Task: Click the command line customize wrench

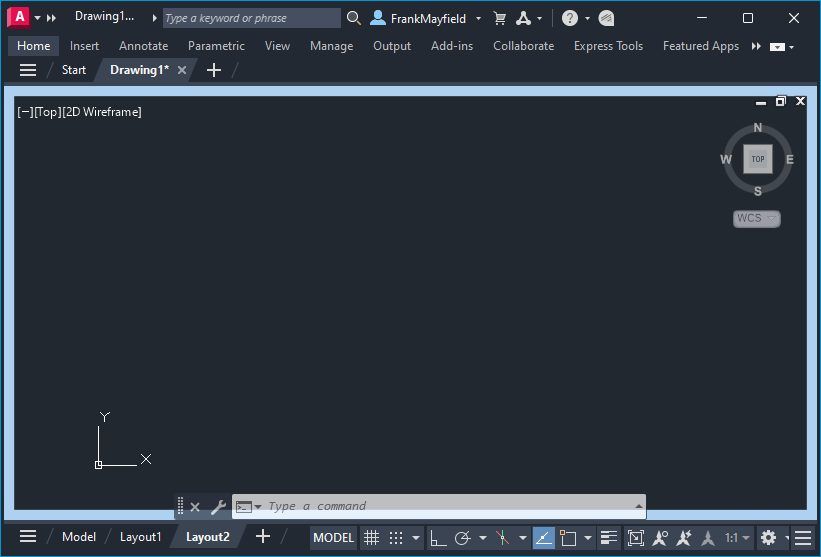Action: (218, 507)
